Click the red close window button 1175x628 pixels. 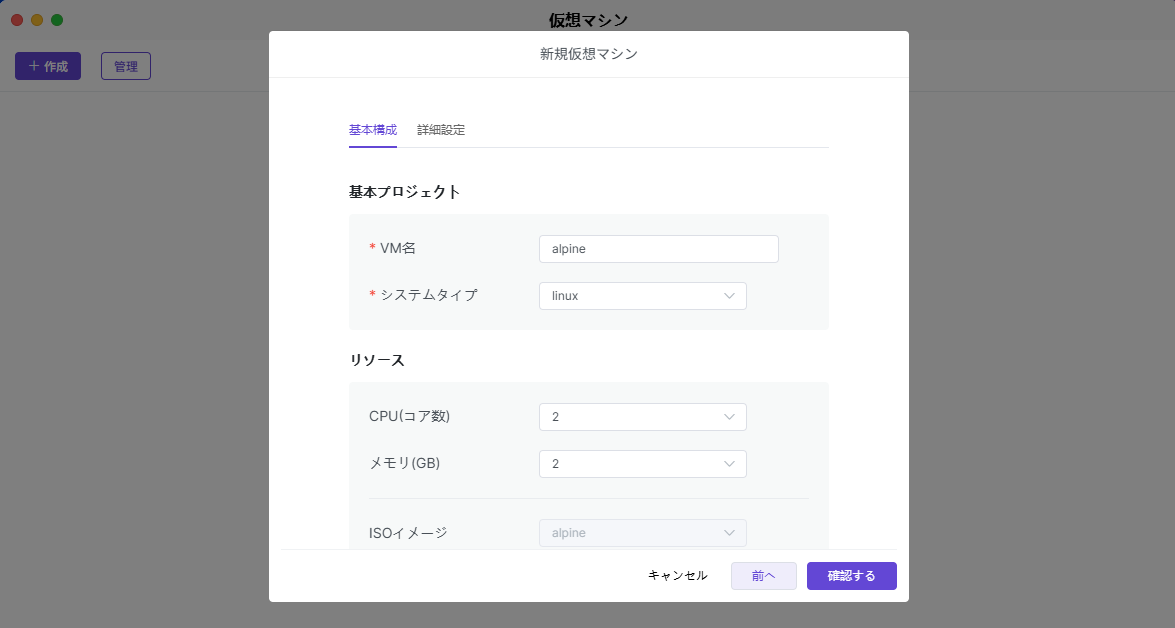point(17,20)
